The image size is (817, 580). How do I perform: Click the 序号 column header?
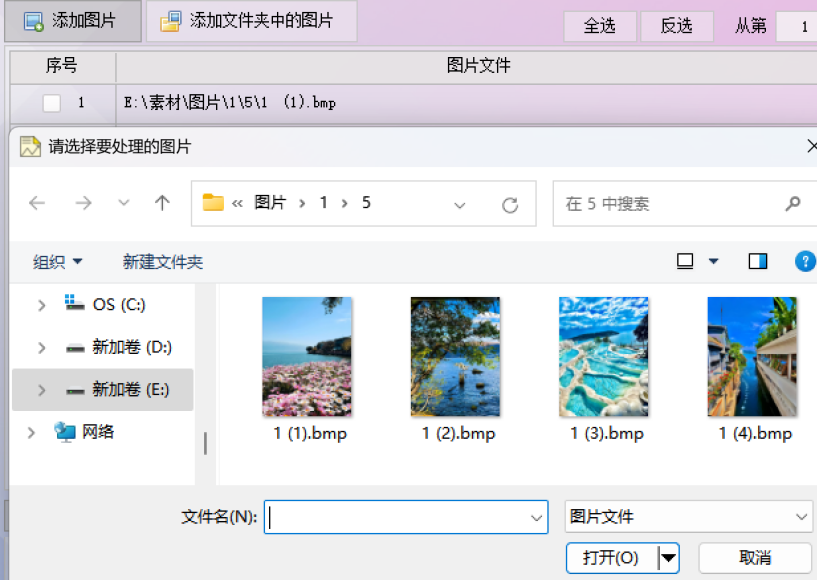[x=62, y=66]
